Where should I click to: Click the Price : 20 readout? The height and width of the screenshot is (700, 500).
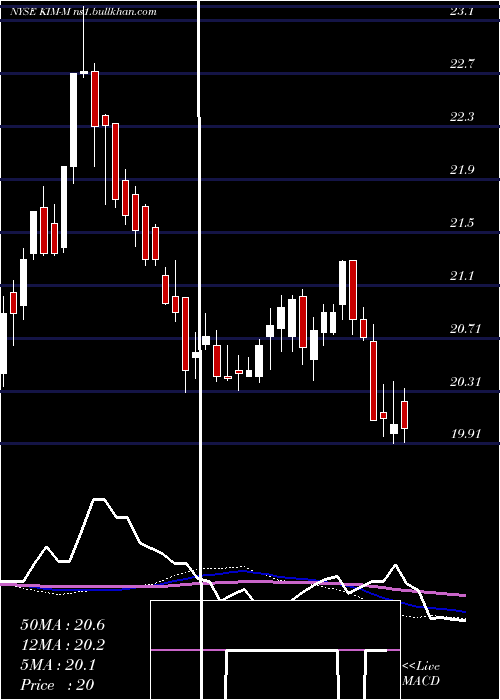click(x=57, y=684)
